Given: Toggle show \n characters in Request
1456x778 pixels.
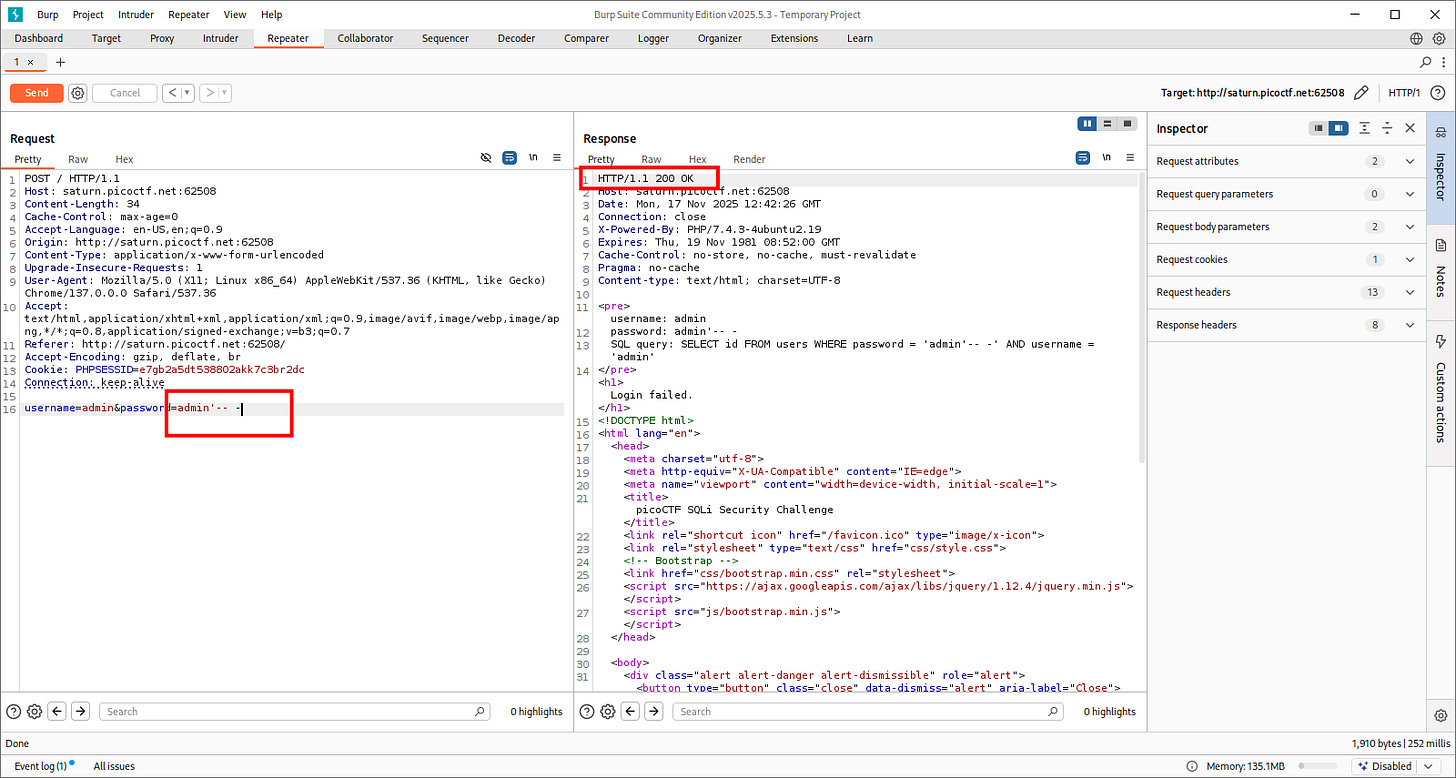Looking at the screenshot, I should (x=533, y=158).
